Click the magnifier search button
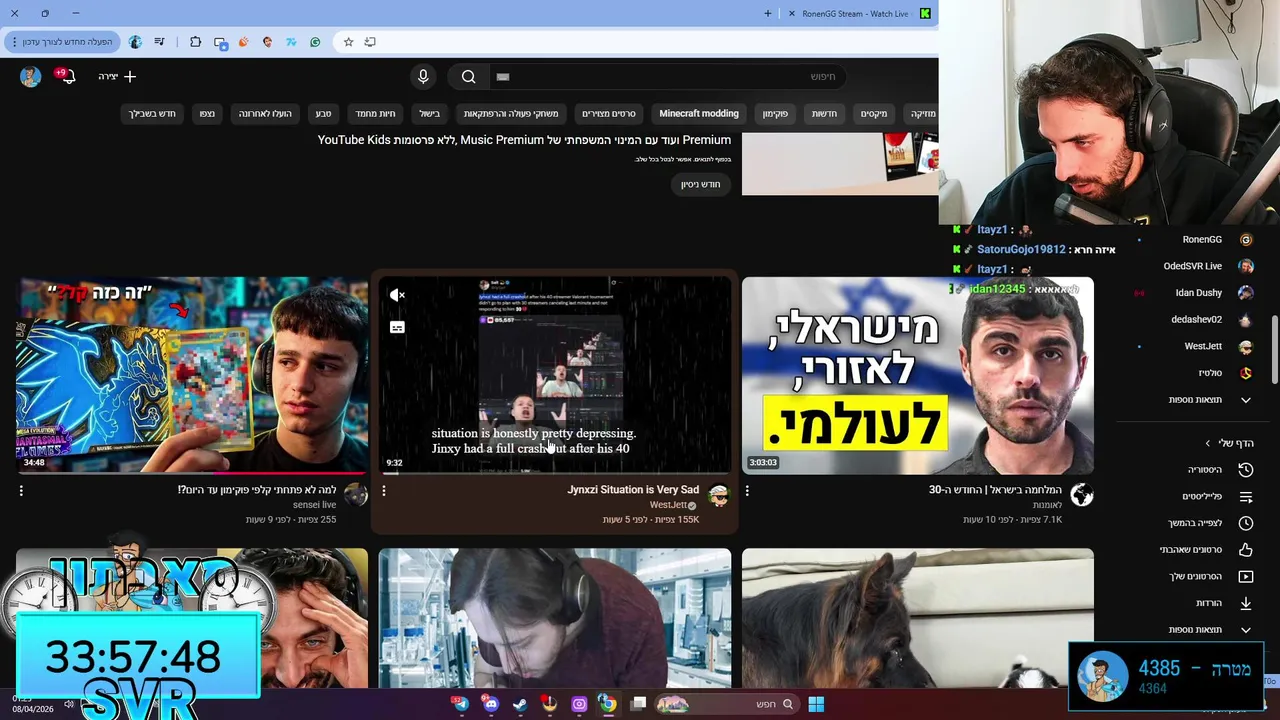This screenshot has width=1280, height=720. [x=468, y=76]
